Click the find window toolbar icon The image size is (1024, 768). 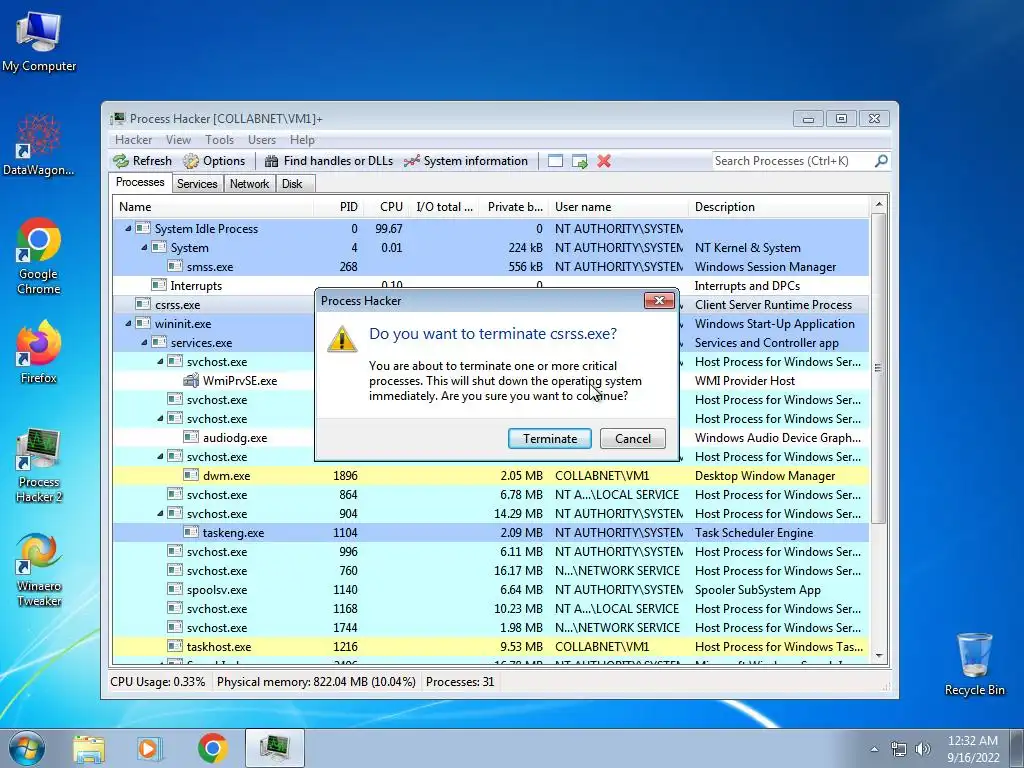point(555,161)
